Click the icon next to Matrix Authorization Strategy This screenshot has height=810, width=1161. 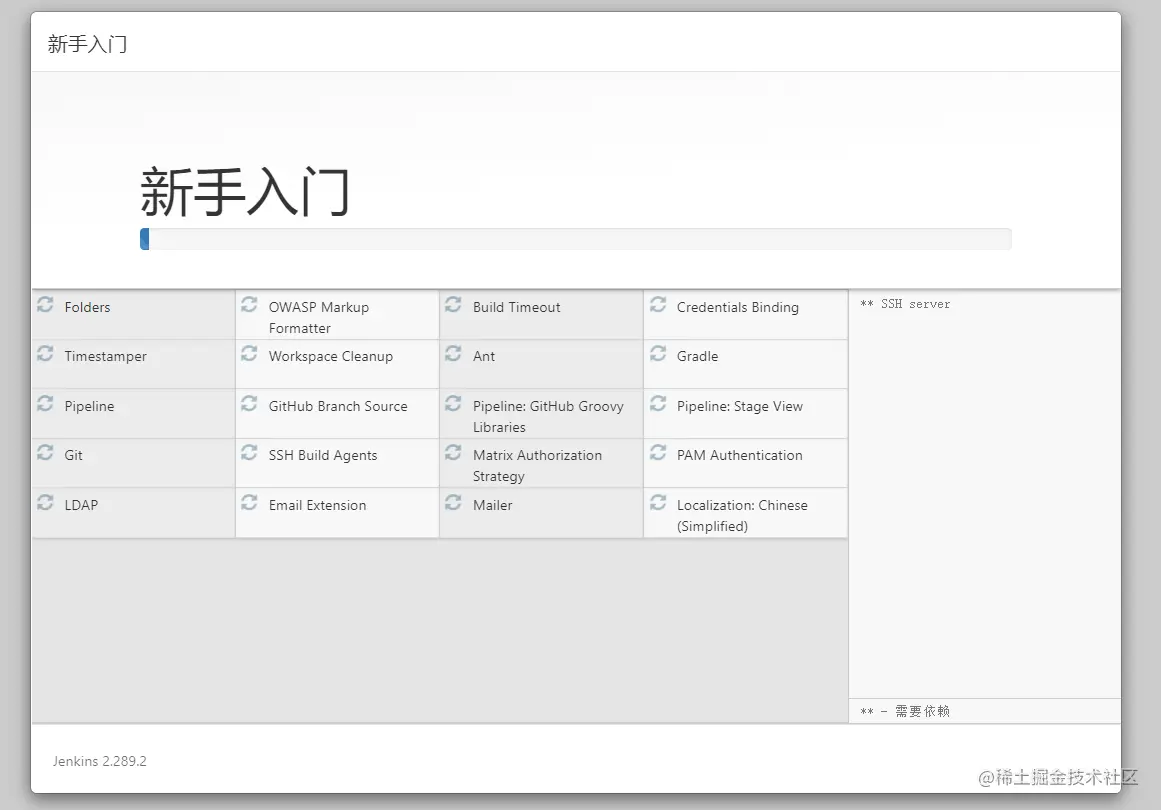point(454,452)
